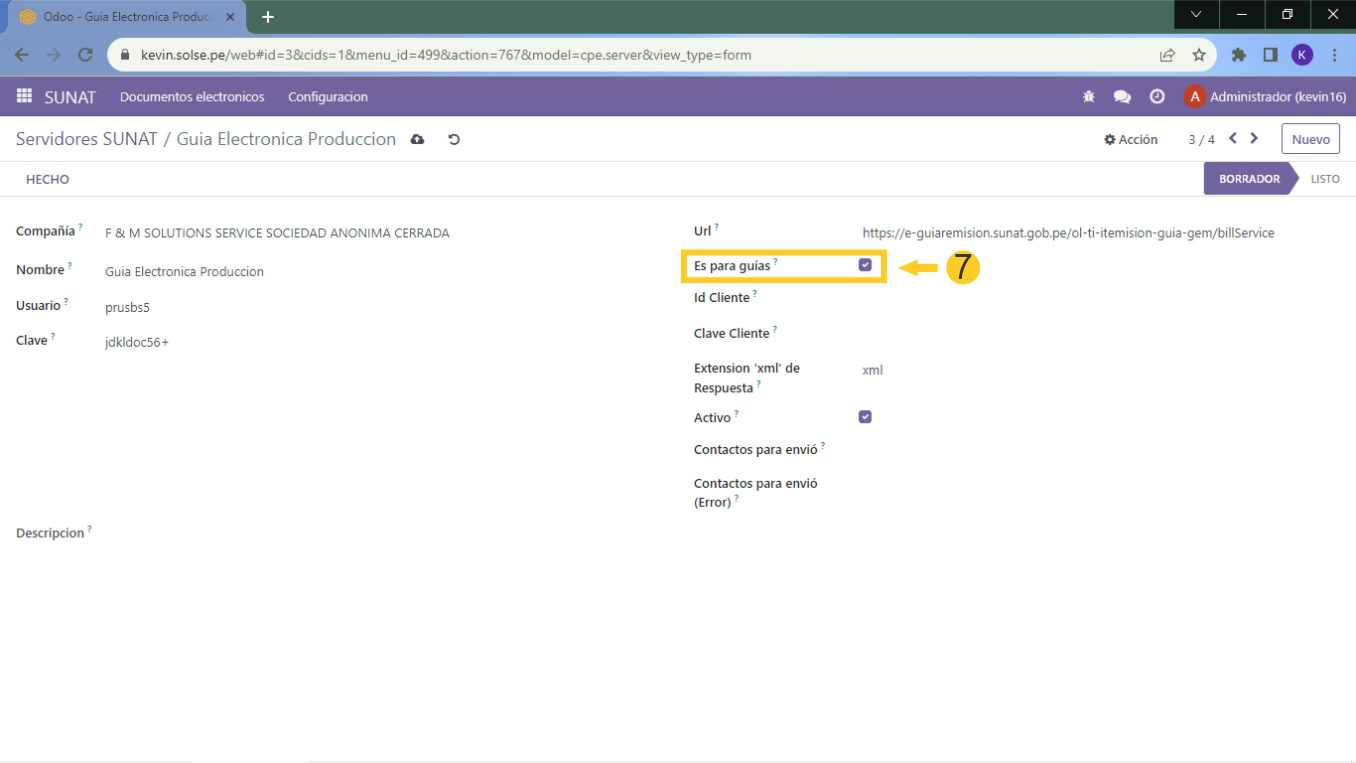The height and width of the screenshot is (763, 1356).
Task: Toggle the Activo checkbox
Action: coord(865,417)
